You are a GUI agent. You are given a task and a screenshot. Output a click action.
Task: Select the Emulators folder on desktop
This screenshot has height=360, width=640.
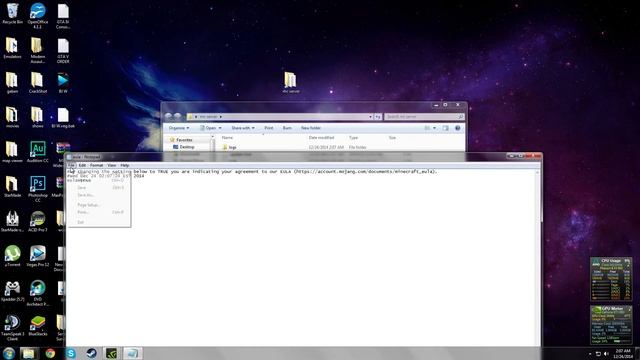[12, 48]
